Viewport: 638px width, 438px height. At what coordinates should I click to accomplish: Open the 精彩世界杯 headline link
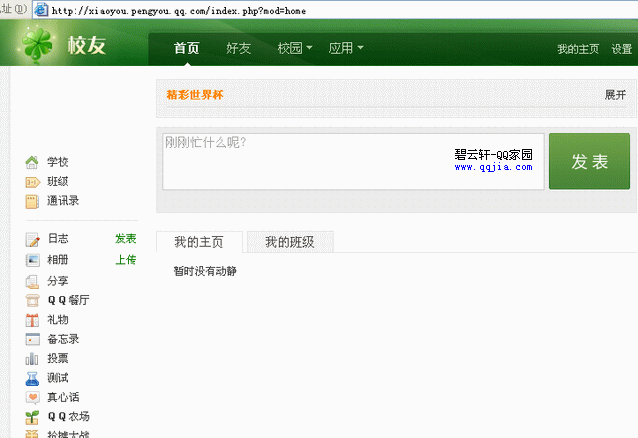195,95
